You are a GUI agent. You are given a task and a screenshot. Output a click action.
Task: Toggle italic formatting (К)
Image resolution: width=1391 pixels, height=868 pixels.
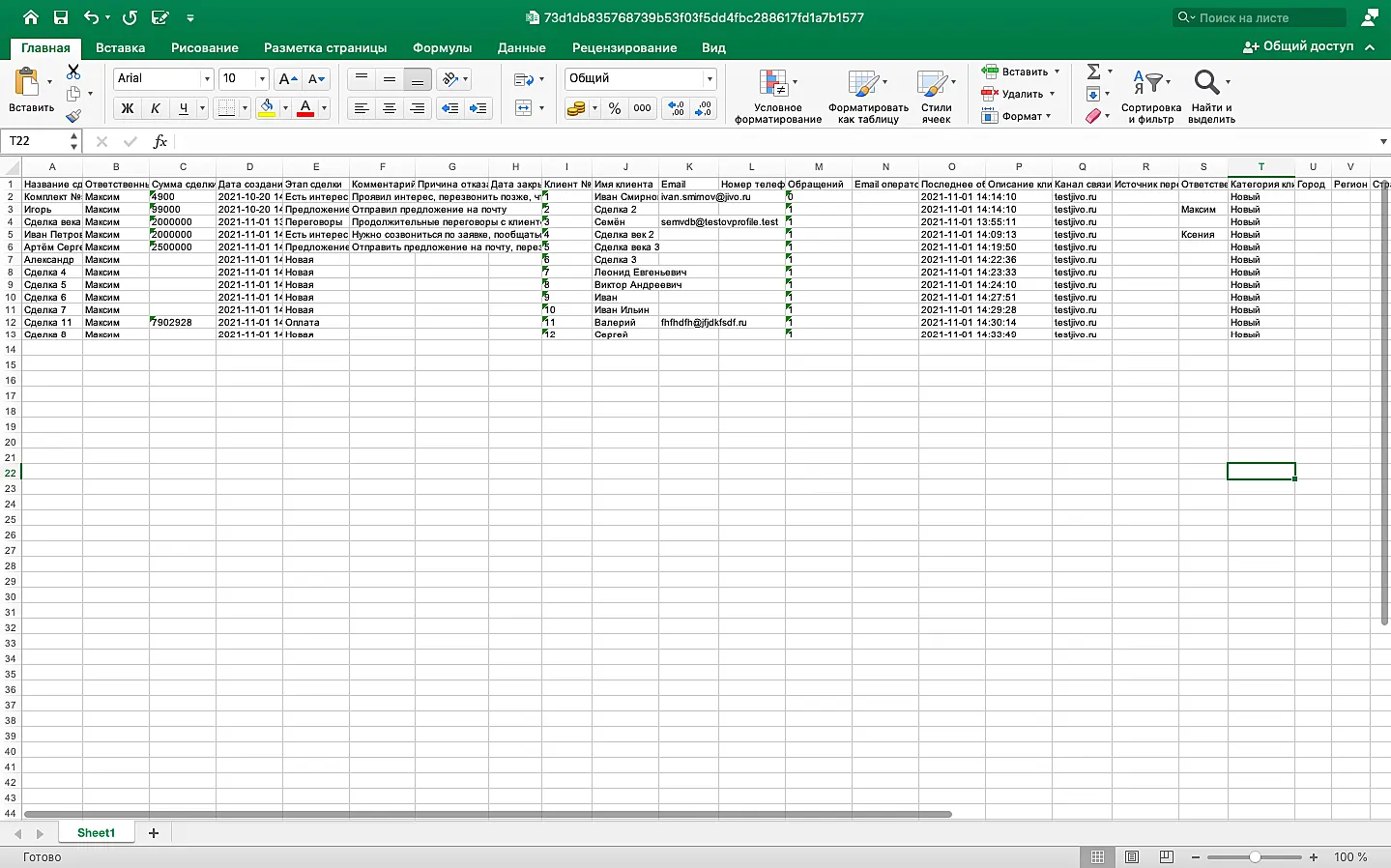(155, 108)
